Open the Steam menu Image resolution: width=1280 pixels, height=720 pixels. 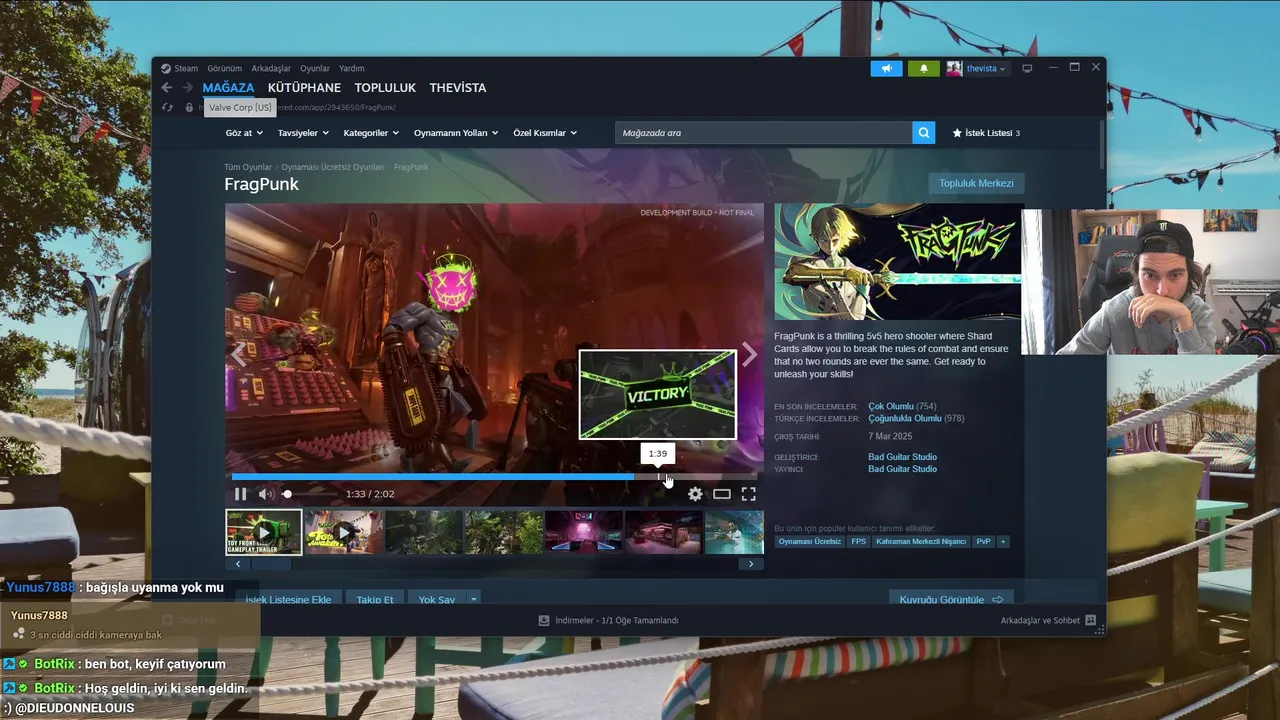click(181, 68)
